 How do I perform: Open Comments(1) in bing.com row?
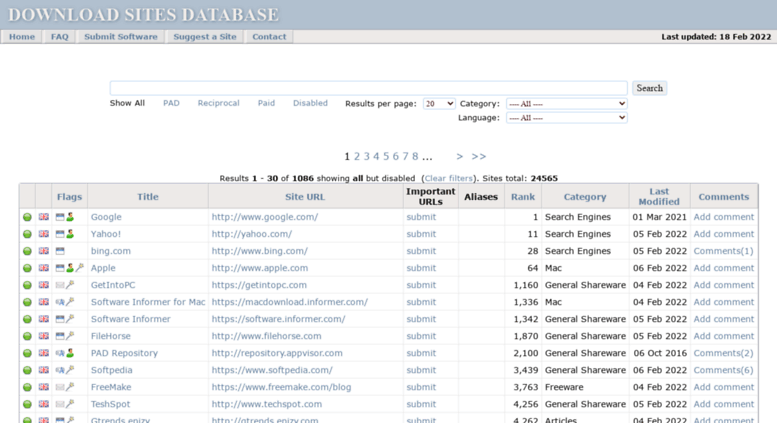pyautogui.click(x=723, y=251)
